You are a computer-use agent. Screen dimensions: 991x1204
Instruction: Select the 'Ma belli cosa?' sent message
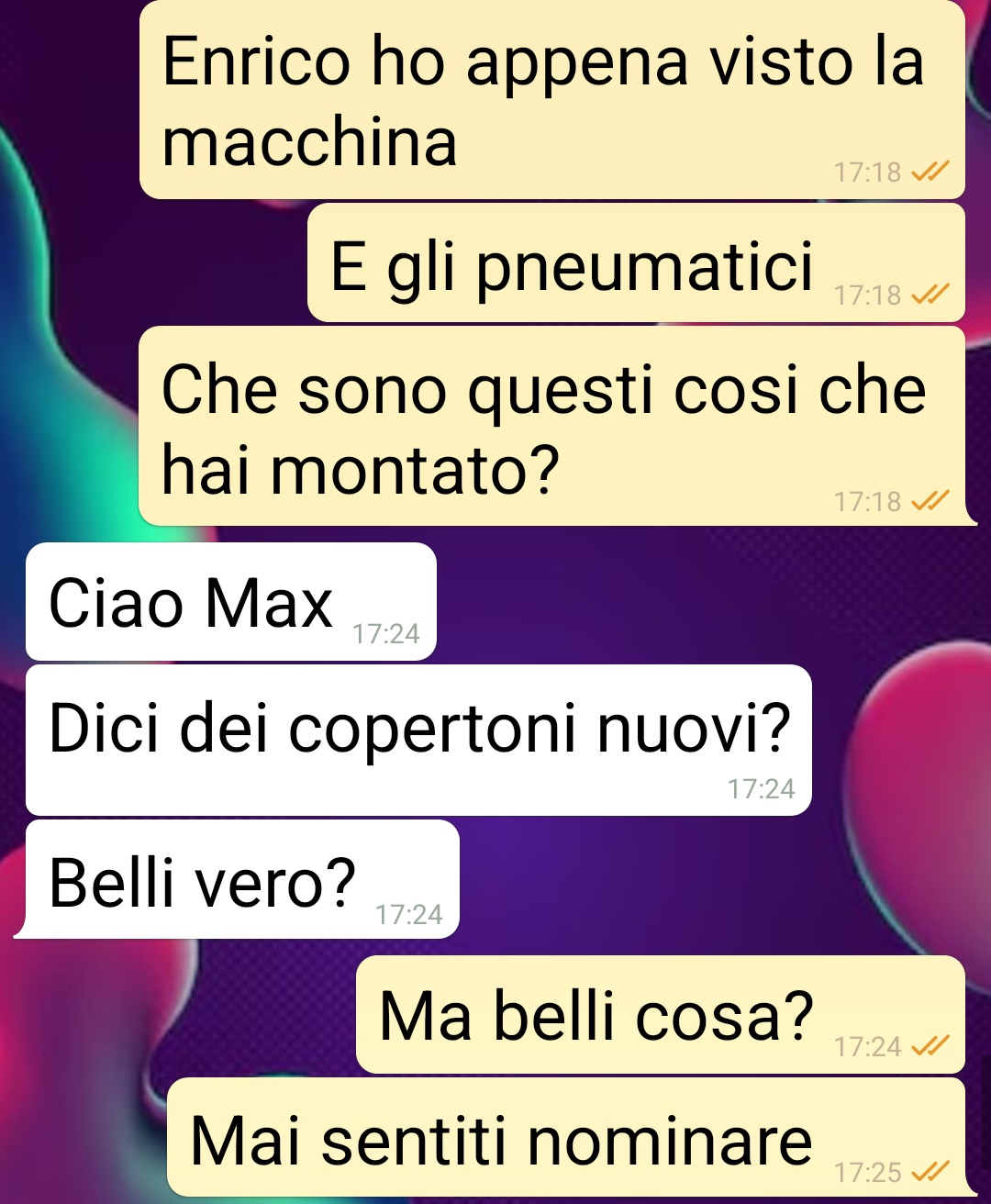[x=661, y=1015]
